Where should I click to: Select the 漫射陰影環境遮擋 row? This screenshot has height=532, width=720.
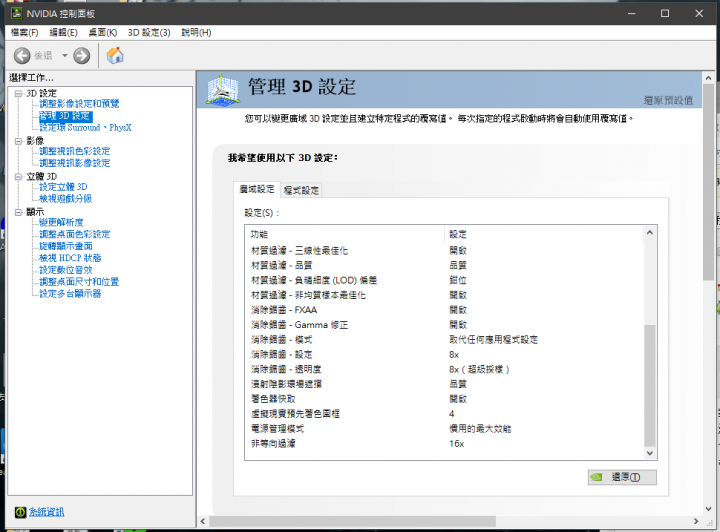444,384
